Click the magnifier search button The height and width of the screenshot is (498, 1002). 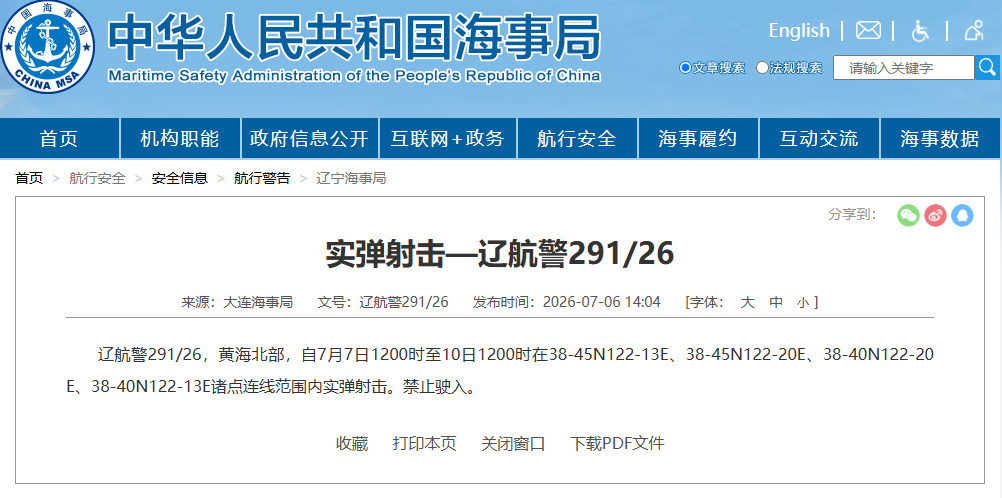click(987, 67)
